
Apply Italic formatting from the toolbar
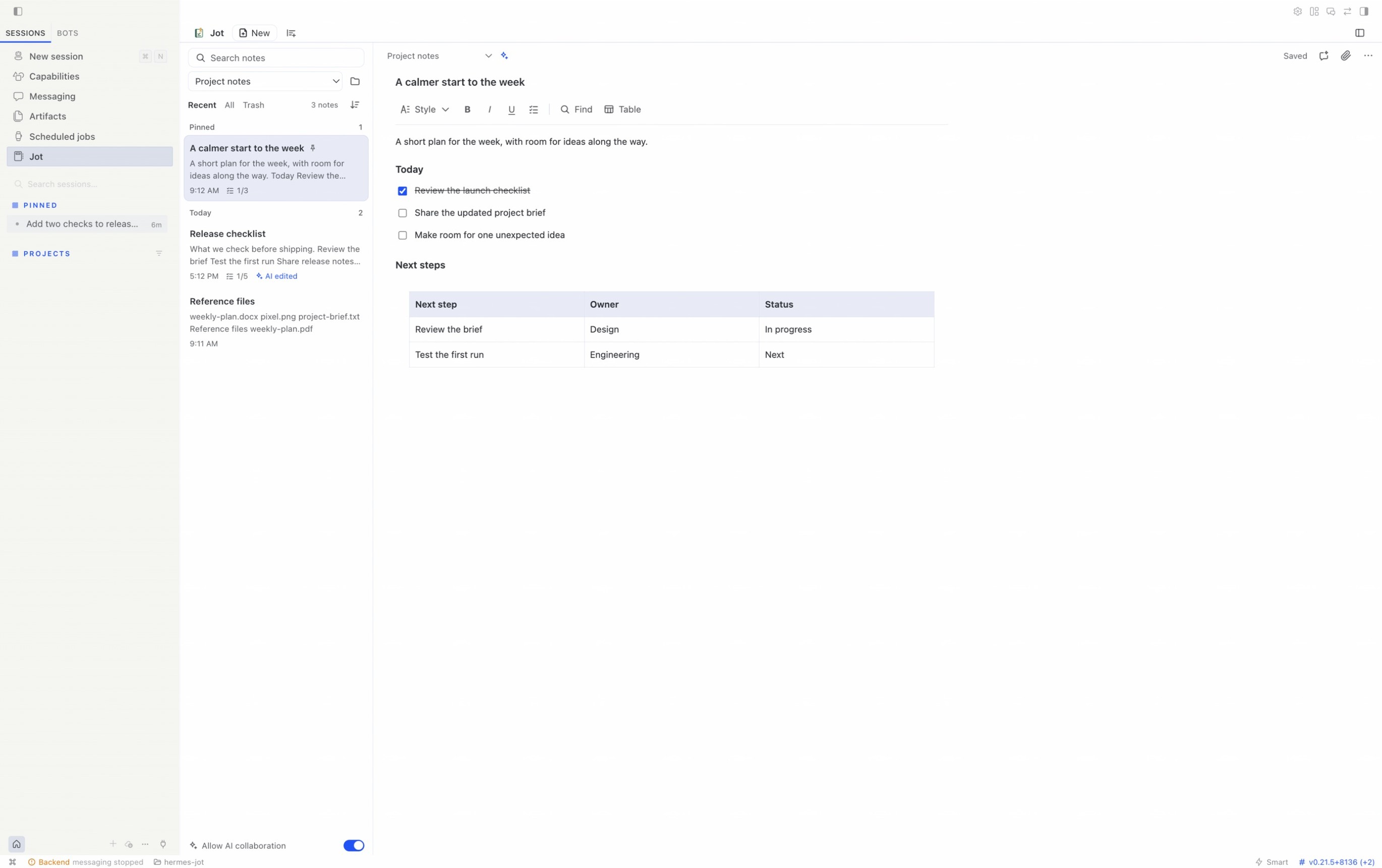click(490, 109)
